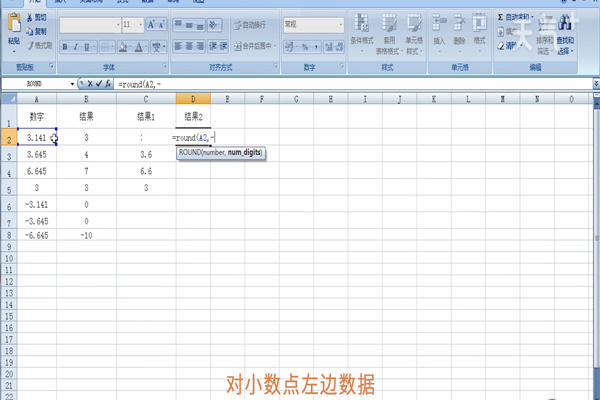Open the Clipboard (剪贴板) dialog launcher
This screenshot has width=600, height=400.
(52, 67)
